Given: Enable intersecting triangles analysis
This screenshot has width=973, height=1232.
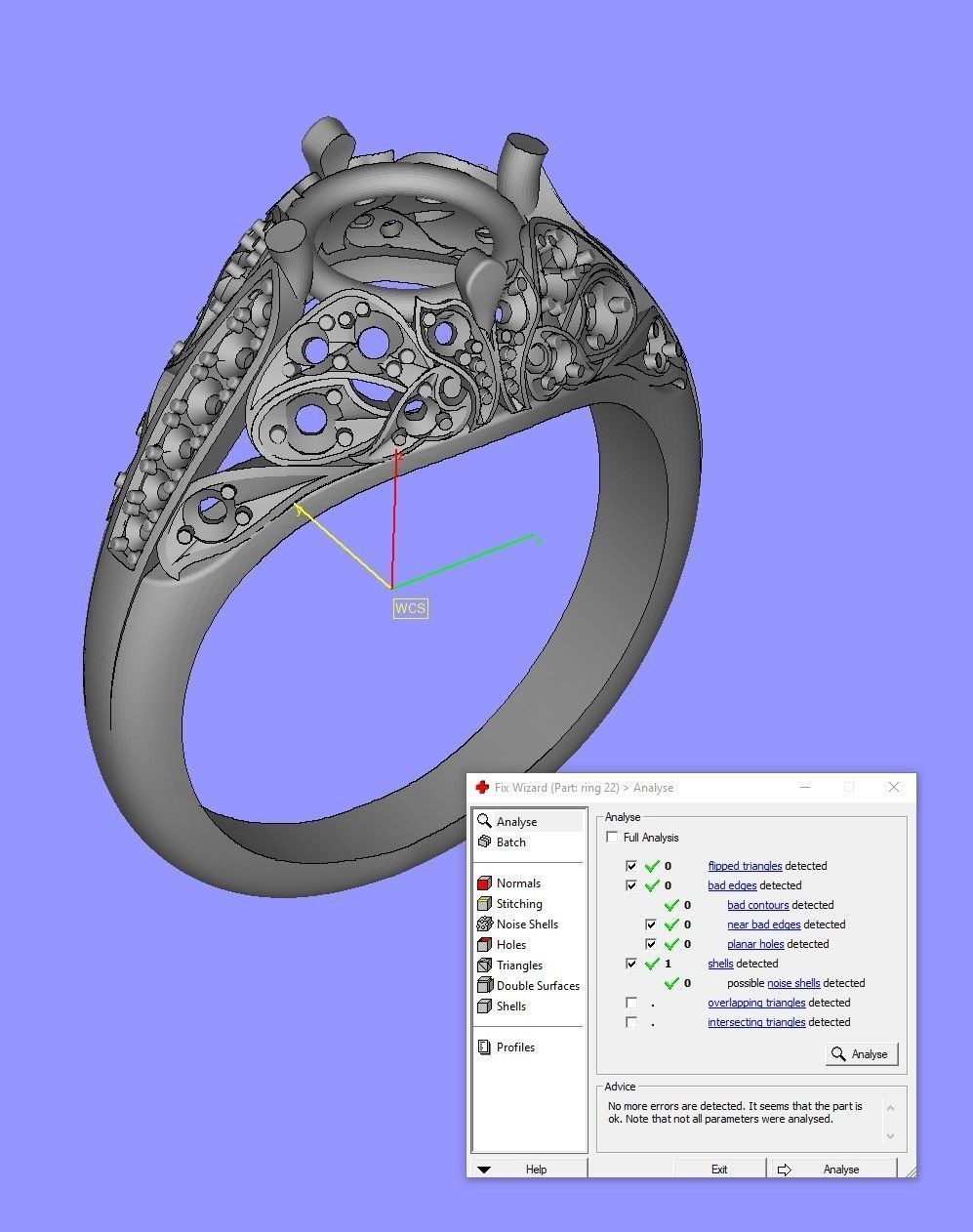Looking at the screenshot, I should (x=631, y=1022).
